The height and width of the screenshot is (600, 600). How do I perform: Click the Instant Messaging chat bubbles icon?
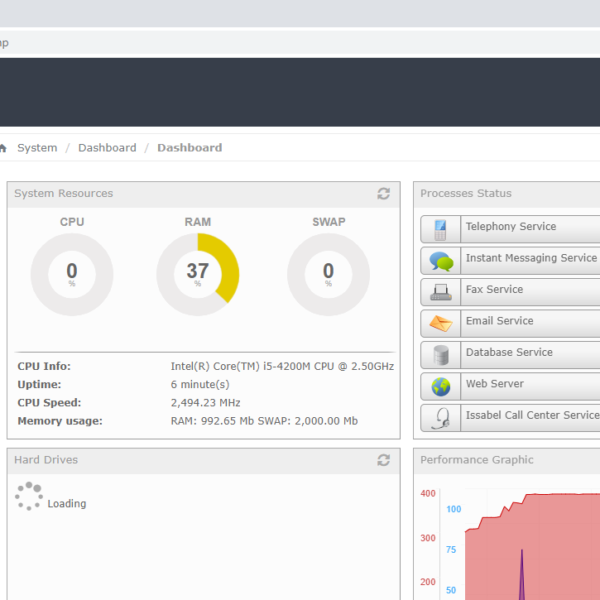pyautogui.click(x=440, y=260)
